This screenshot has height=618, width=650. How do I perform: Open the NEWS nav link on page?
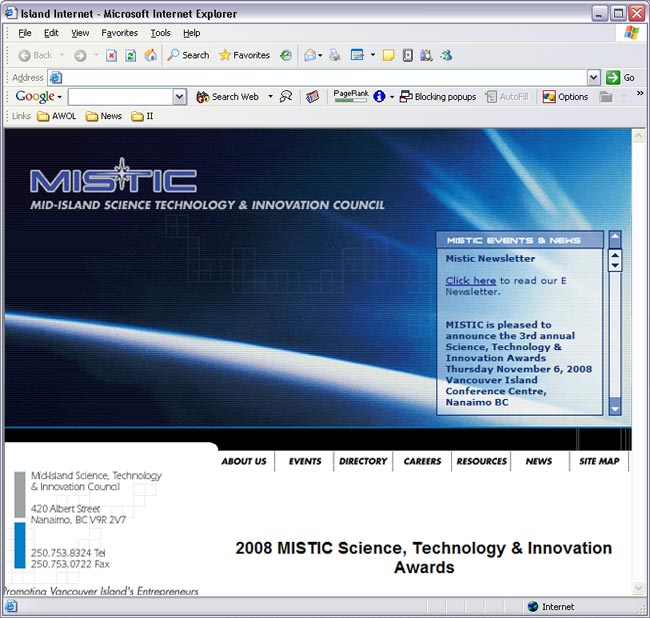pos(539,461)
